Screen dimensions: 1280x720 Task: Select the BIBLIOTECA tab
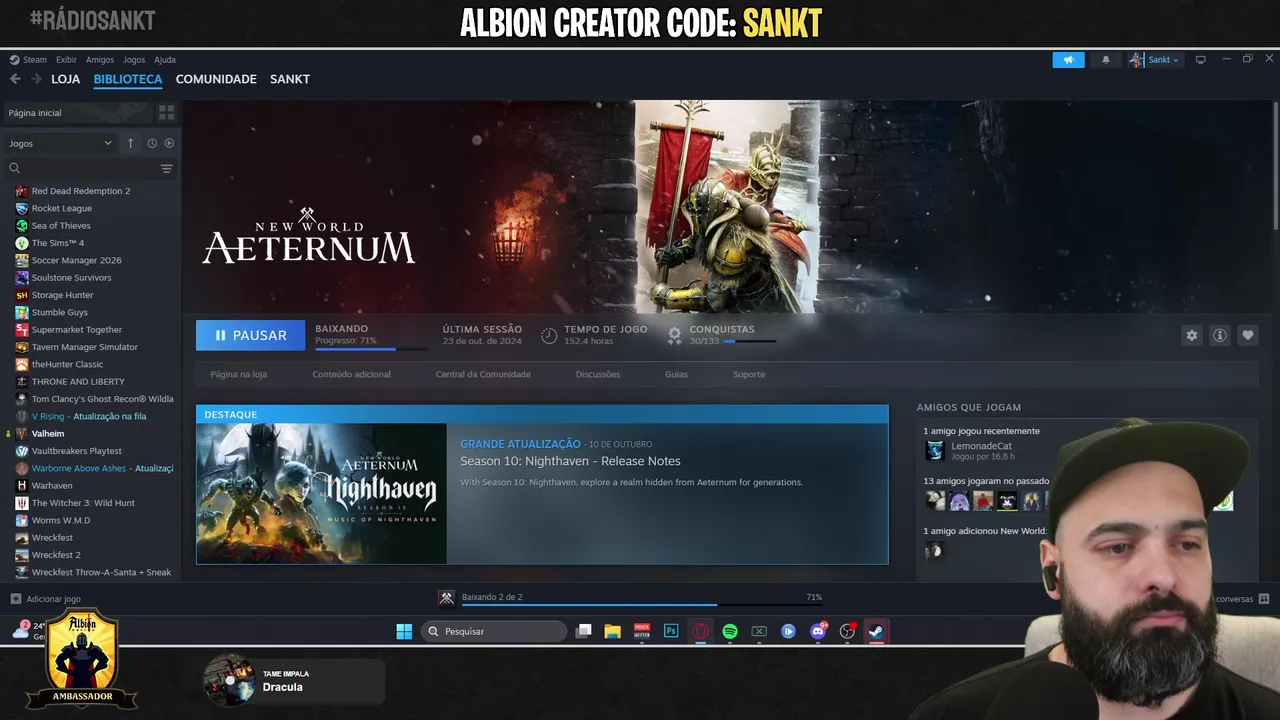point(128,79)
